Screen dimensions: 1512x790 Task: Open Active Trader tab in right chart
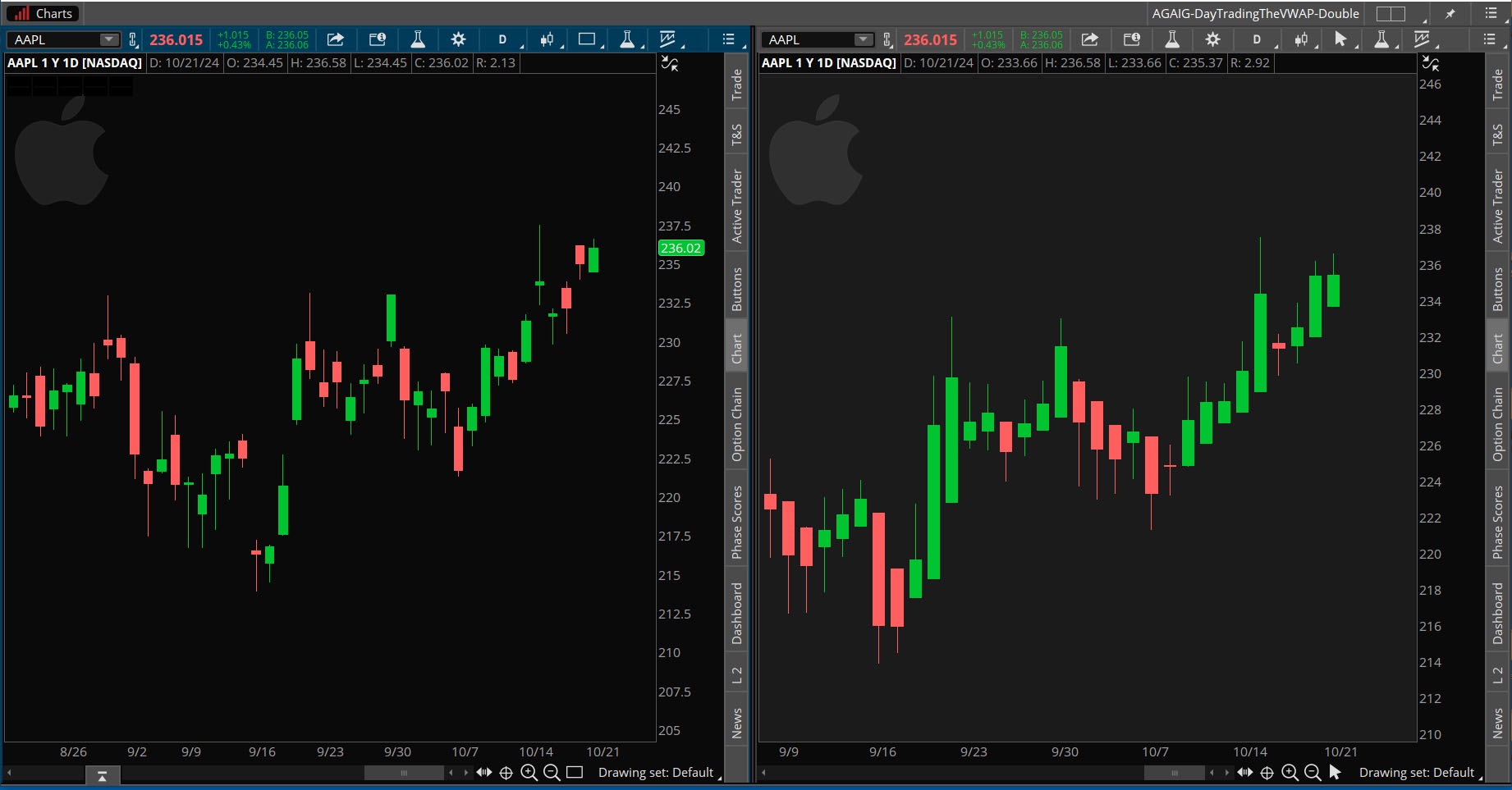click(1497, 206)
